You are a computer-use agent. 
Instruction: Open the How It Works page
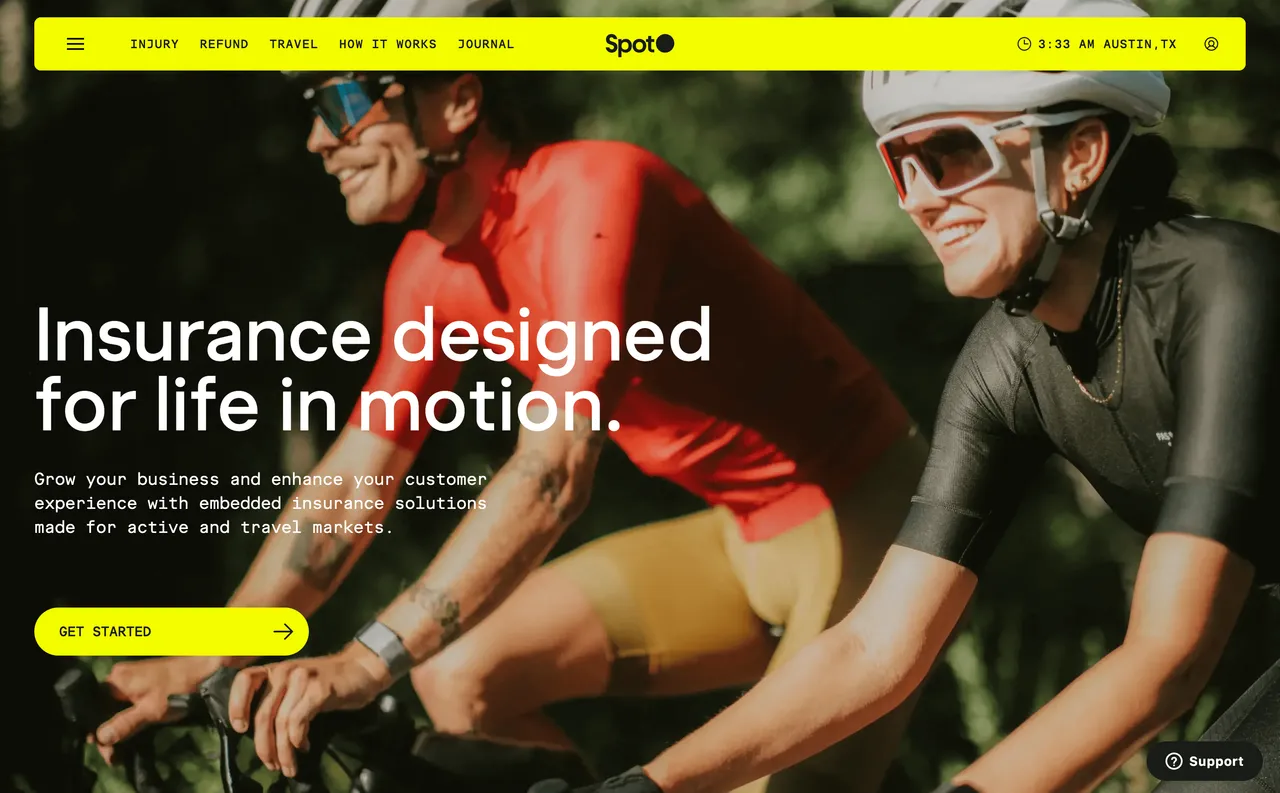pos(388,44)
